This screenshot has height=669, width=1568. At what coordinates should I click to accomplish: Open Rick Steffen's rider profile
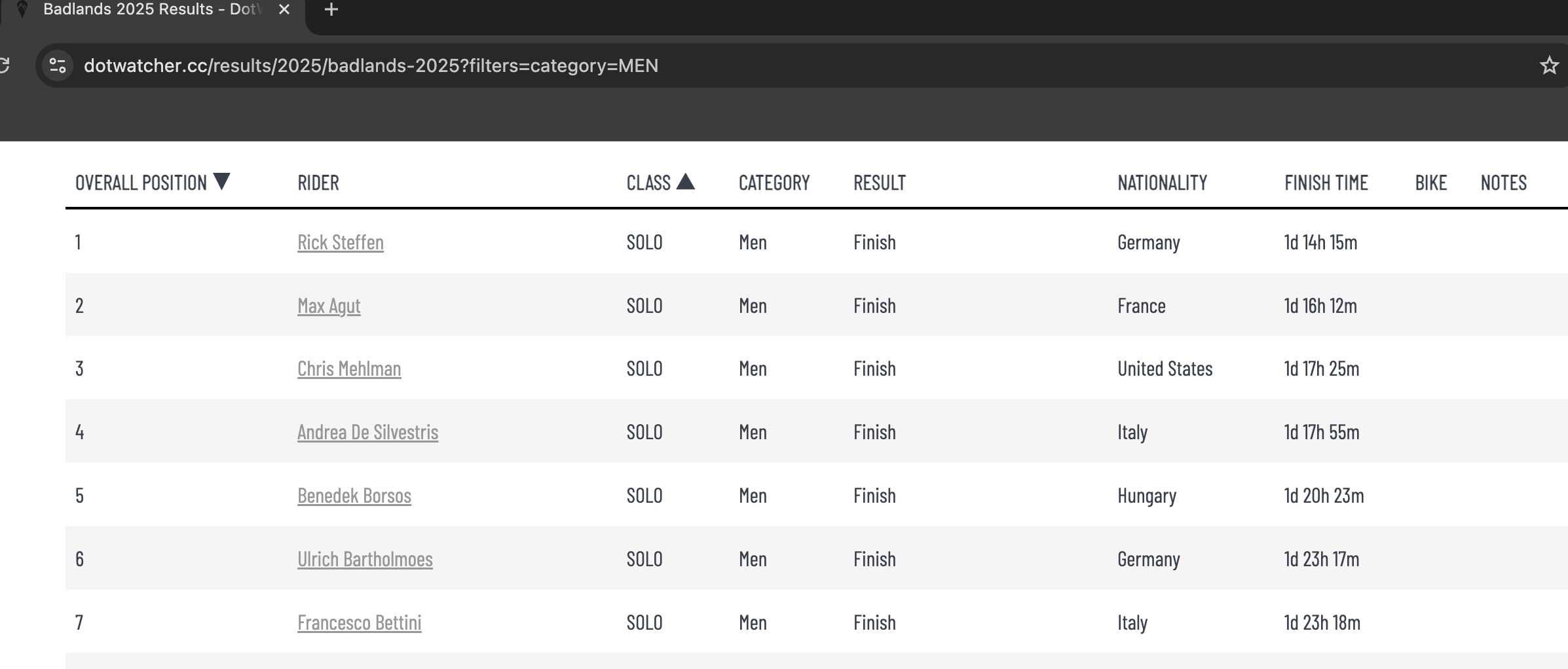click(341, 242)
